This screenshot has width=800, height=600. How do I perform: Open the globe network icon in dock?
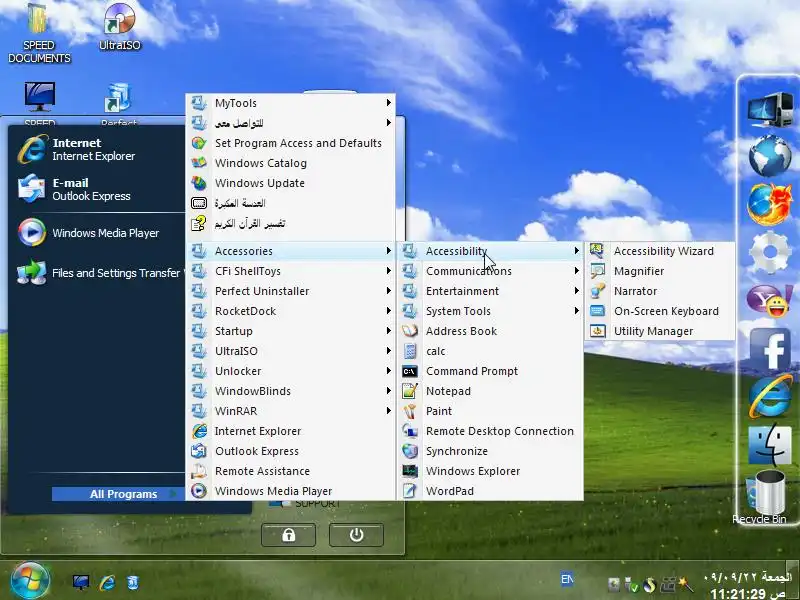[770, 156]
